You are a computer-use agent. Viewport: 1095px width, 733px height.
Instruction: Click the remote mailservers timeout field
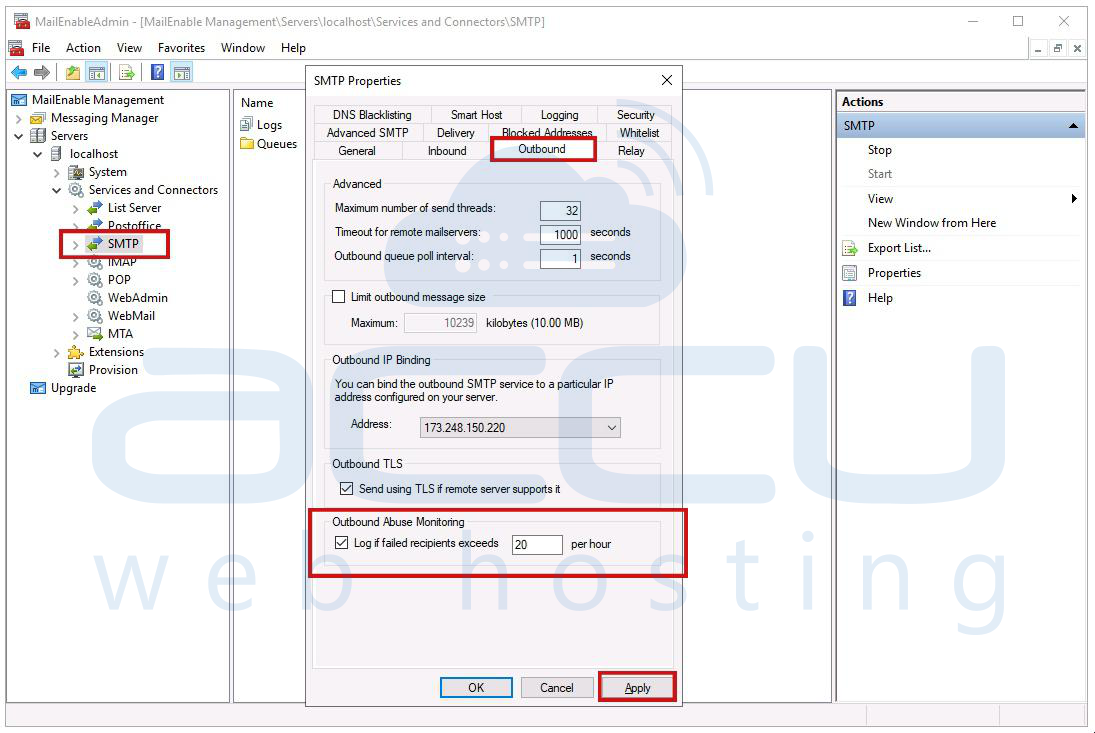click(x=560, y=235)
